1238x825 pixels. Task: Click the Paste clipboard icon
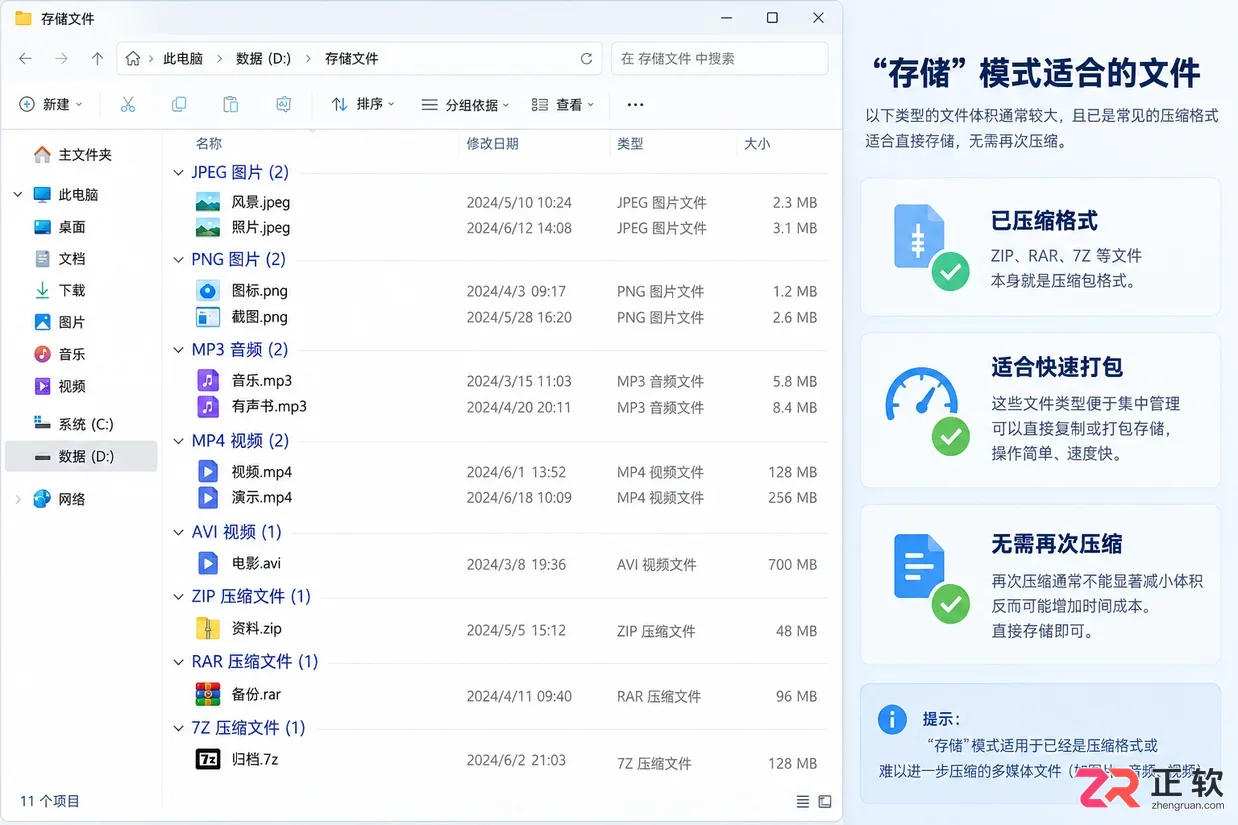pos(231,104)
